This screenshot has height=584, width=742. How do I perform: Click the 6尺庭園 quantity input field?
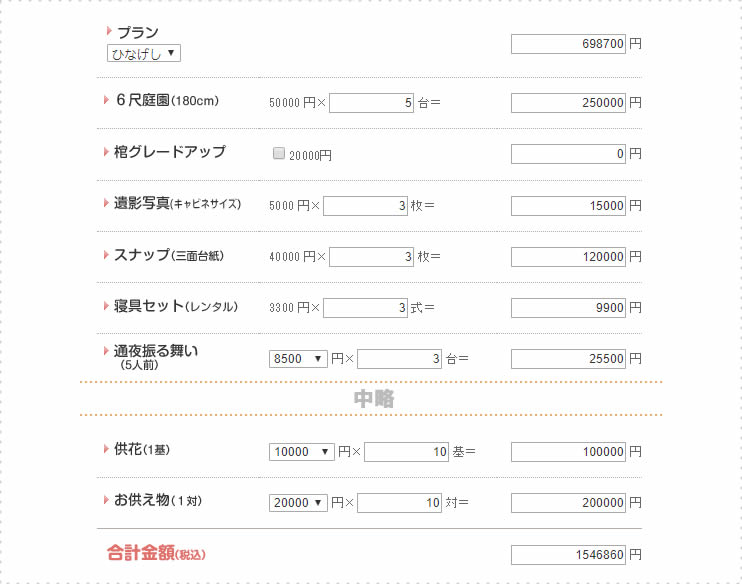(371, 103)
